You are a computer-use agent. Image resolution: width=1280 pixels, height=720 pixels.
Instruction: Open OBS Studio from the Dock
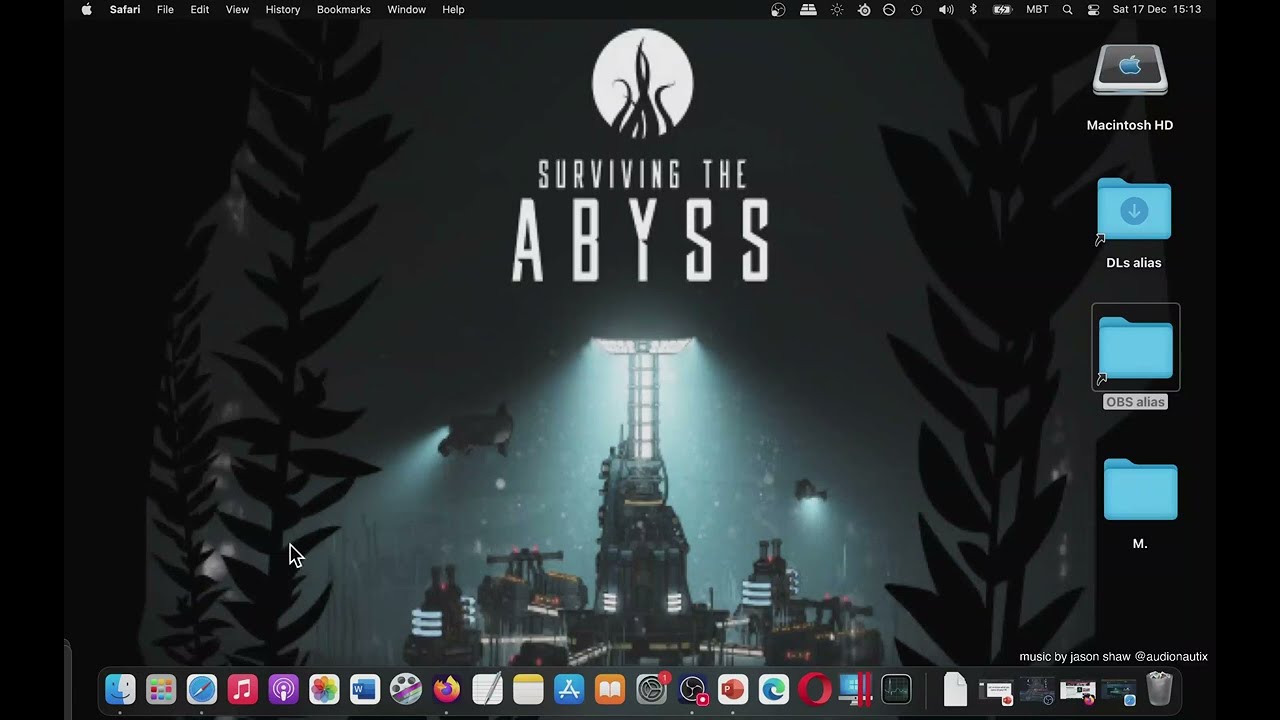[692, 689]
